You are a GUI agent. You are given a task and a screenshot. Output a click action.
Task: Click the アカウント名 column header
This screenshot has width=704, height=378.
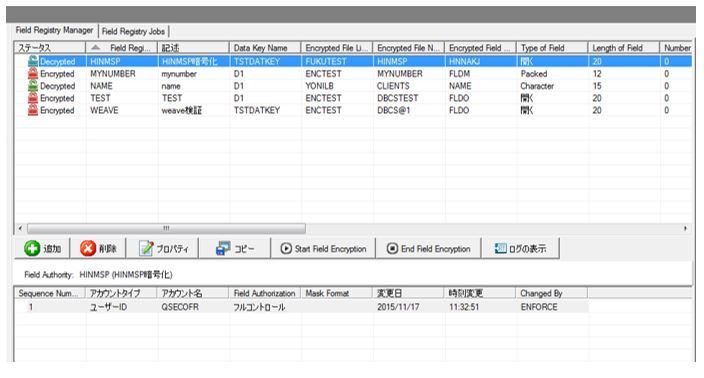click(193, 293)
